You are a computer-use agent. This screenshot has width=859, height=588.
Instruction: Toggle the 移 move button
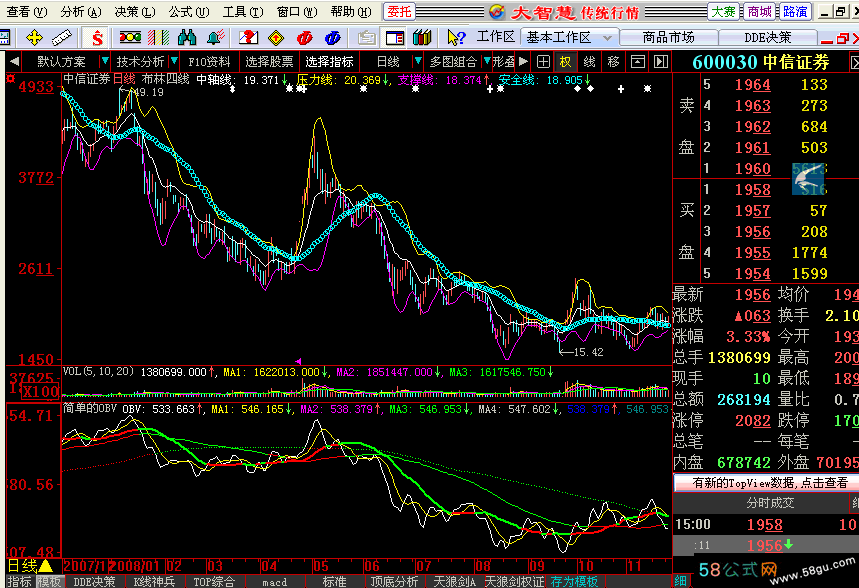coord(613,62)
